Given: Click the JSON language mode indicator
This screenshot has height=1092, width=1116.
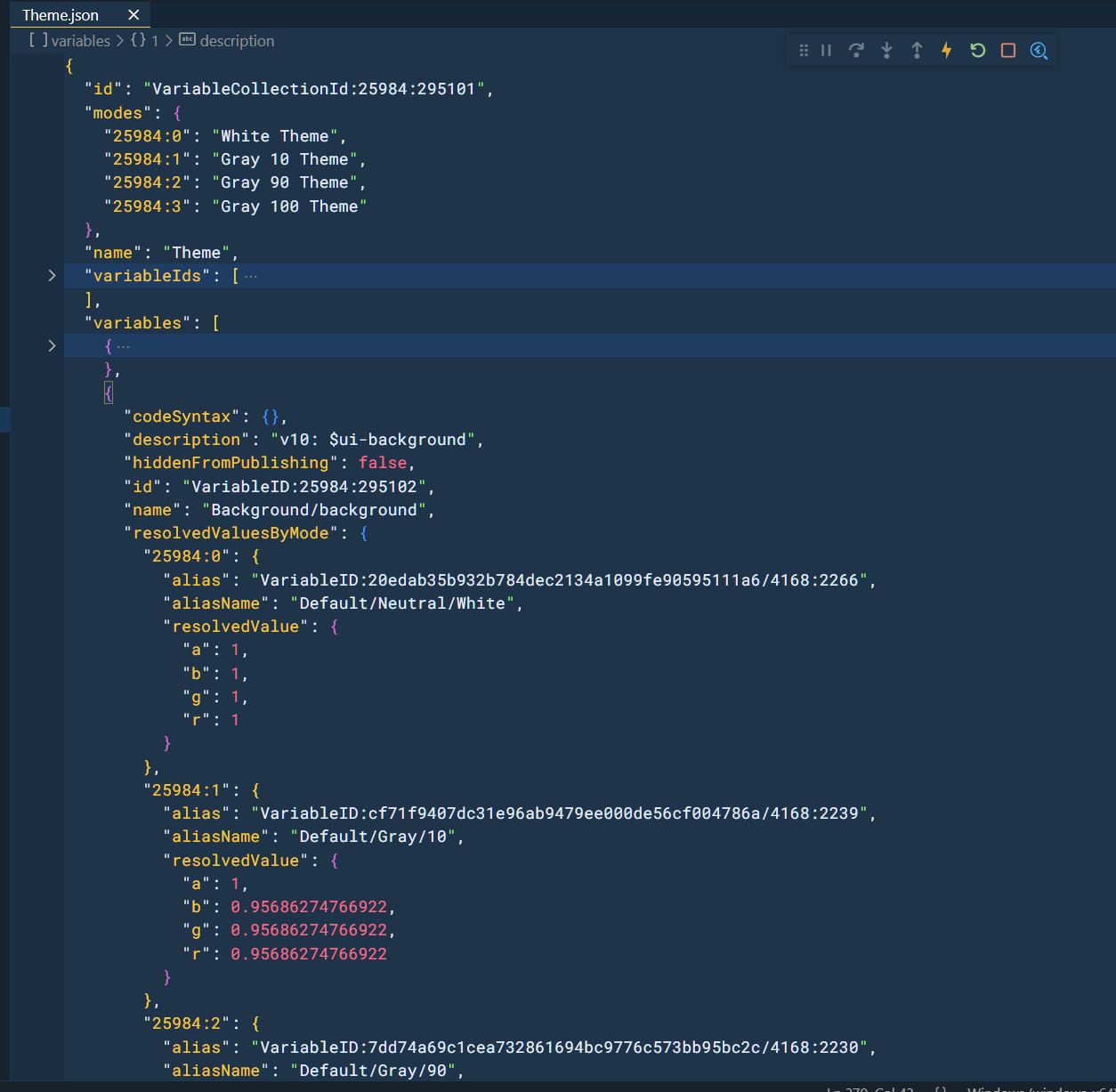Looking at the screenshot, I should [939, 1087].
